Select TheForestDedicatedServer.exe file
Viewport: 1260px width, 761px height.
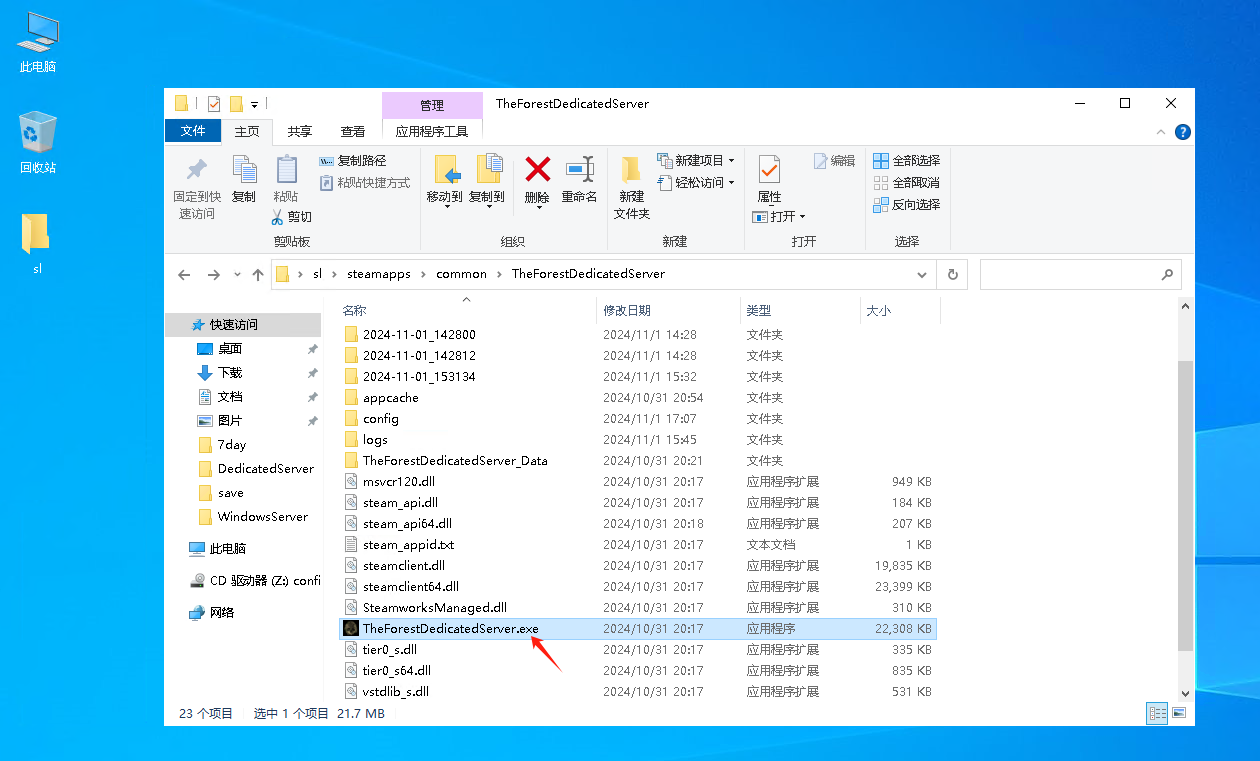point(638,629)
